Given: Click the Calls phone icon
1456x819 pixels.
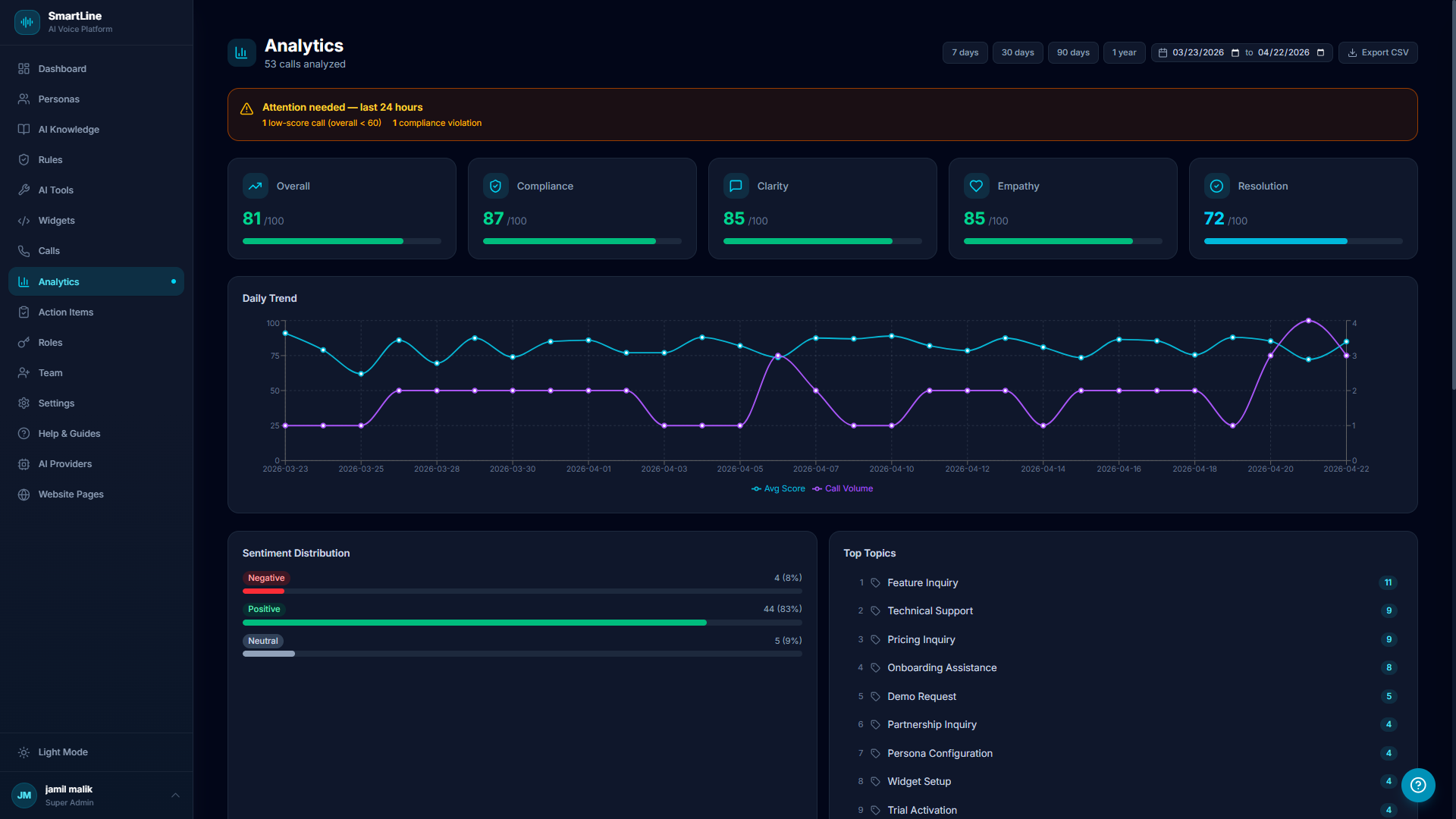Looking at the screenshot, I should click(x=24, y=250).
